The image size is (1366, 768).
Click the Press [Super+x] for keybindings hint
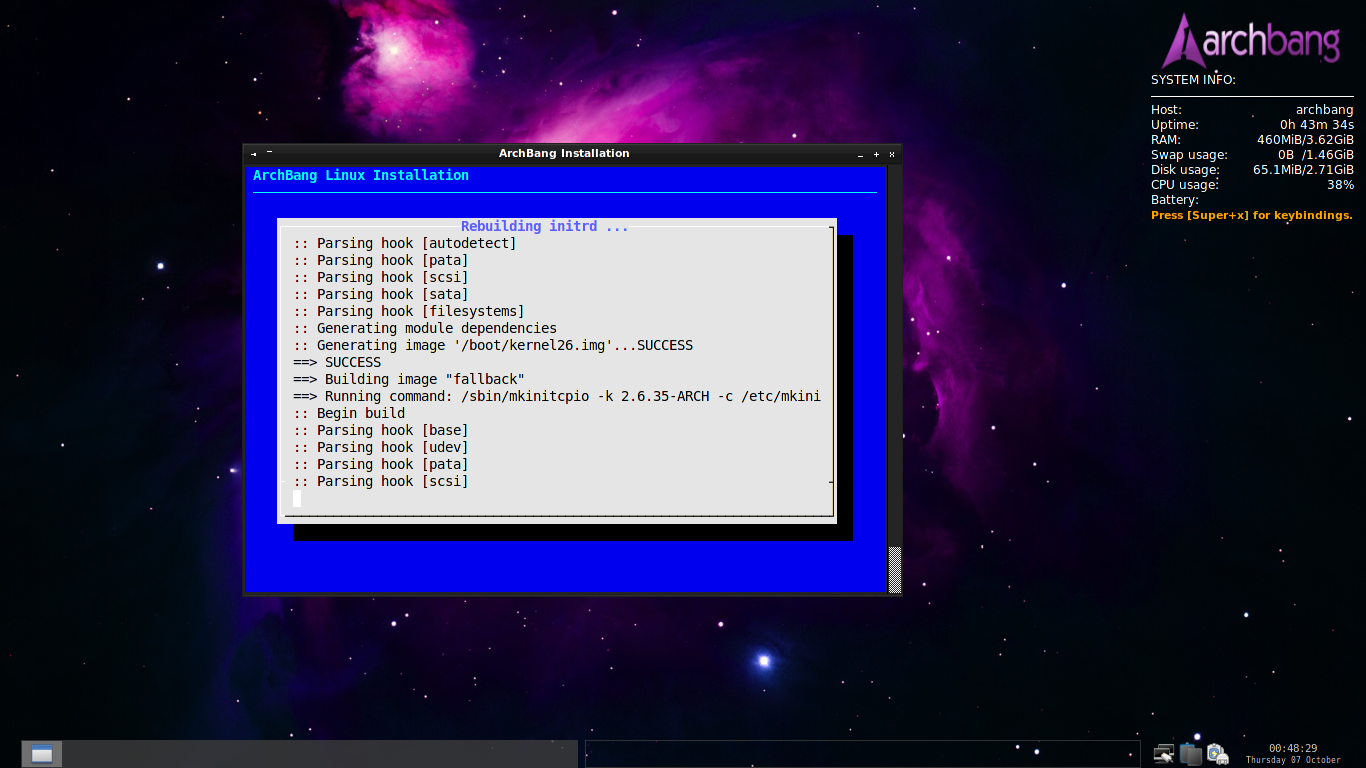1252,215
